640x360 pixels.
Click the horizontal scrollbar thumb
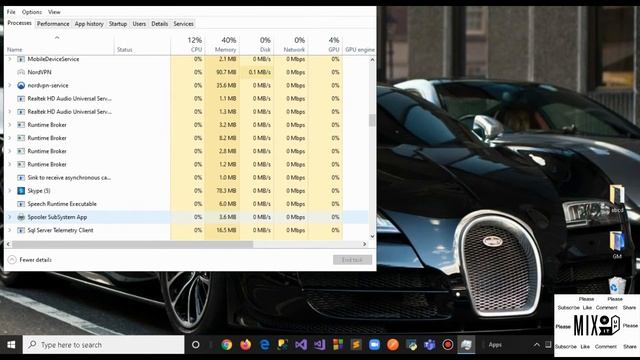[x=132, y=244]
